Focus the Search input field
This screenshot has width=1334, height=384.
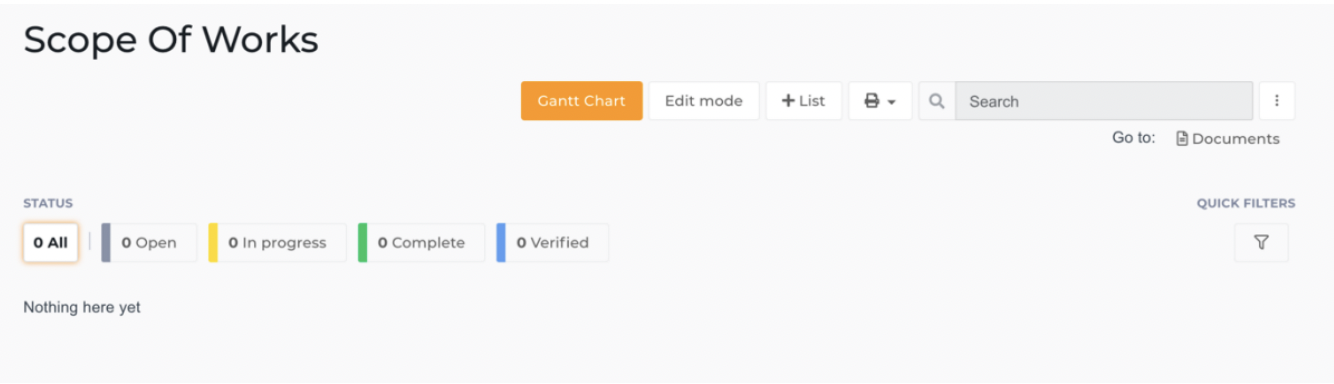(x=1104, y=101)
